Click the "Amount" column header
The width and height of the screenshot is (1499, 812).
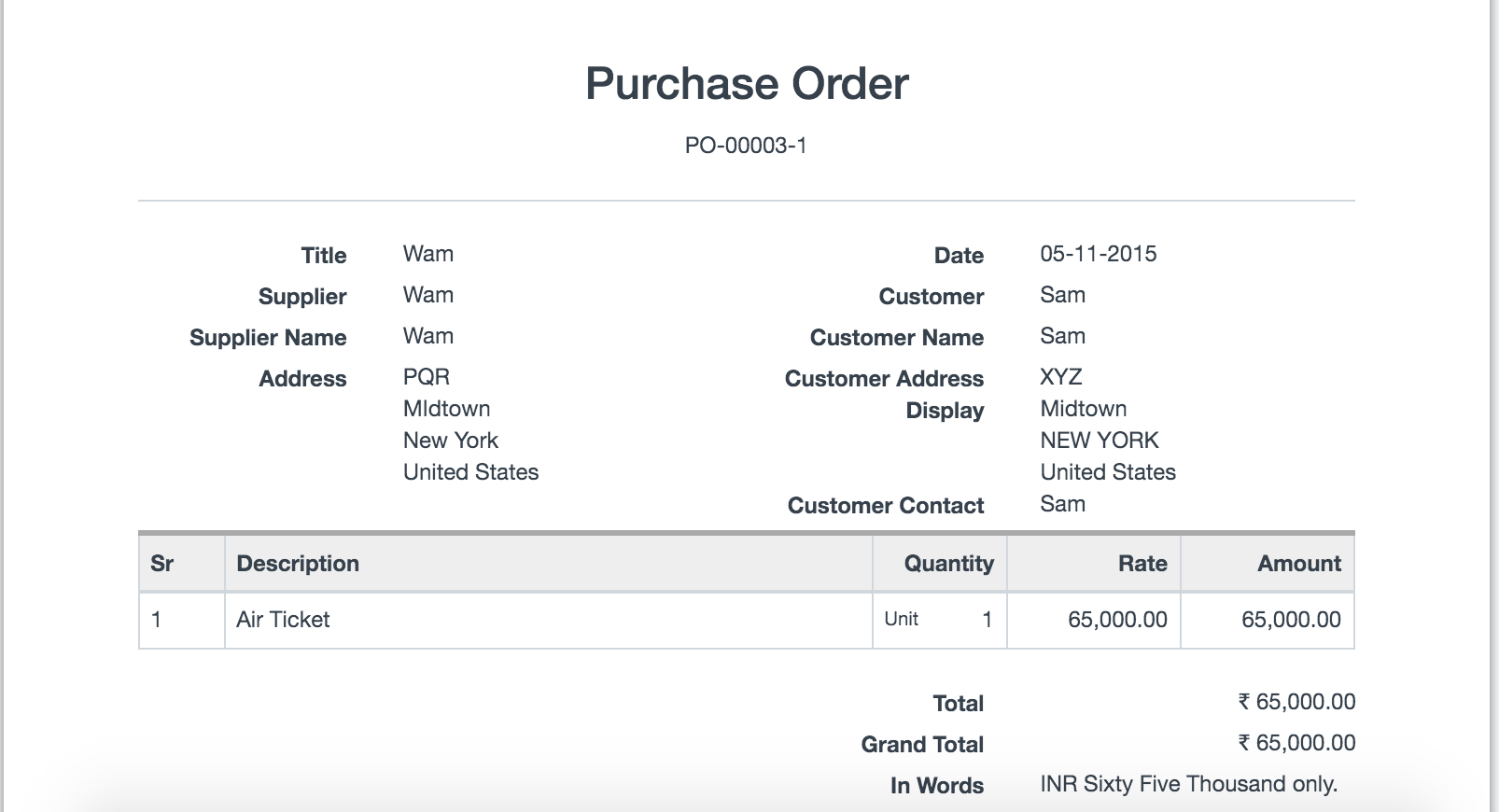[x=1298, y=564]
